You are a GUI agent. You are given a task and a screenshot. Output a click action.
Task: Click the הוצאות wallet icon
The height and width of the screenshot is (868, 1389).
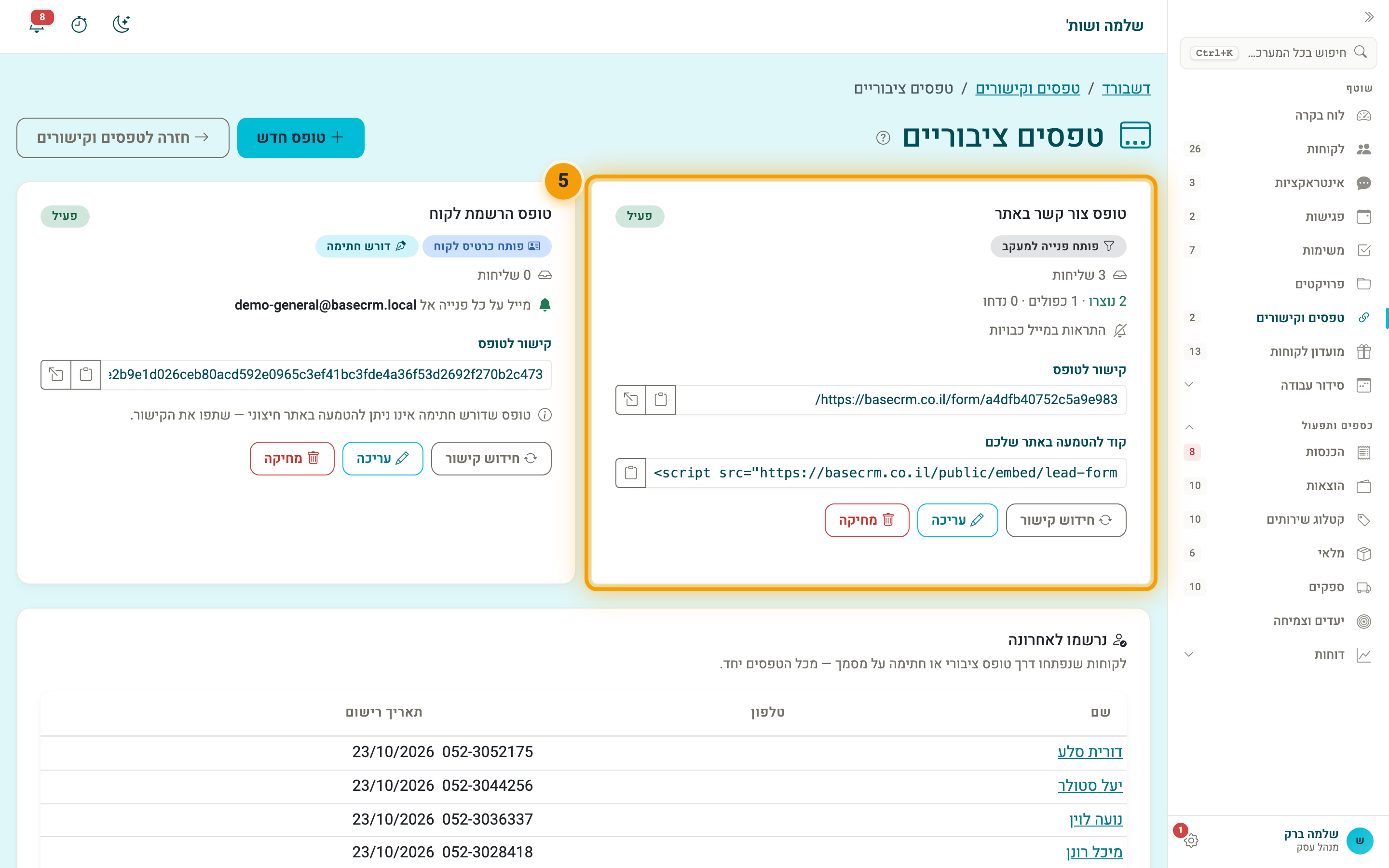point(1364,486)
